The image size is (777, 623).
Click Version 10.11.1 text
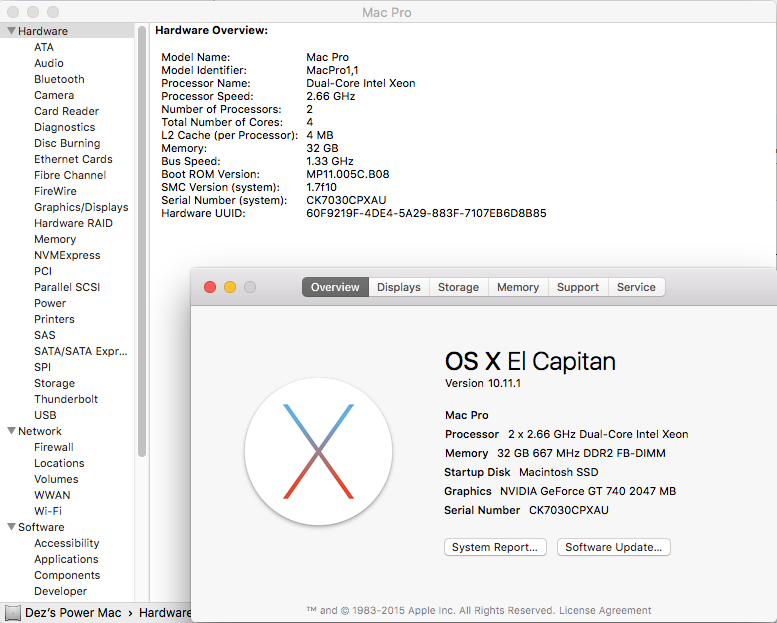[x=483, y=383]
